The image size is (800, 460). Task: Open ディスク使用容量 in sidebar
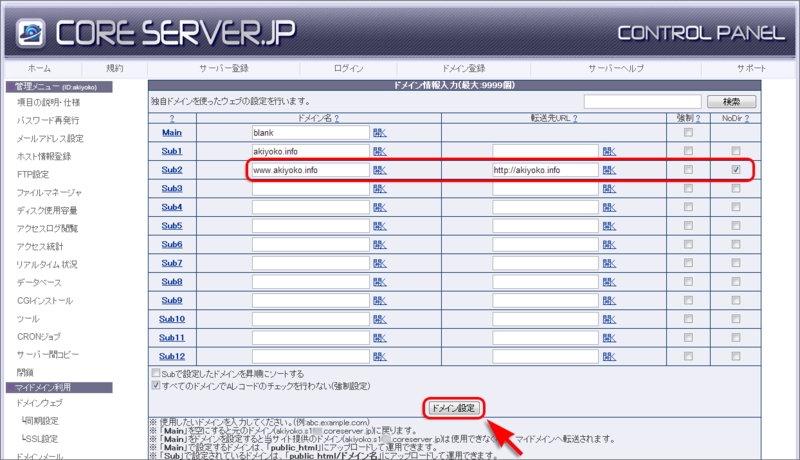coord(47,211)
